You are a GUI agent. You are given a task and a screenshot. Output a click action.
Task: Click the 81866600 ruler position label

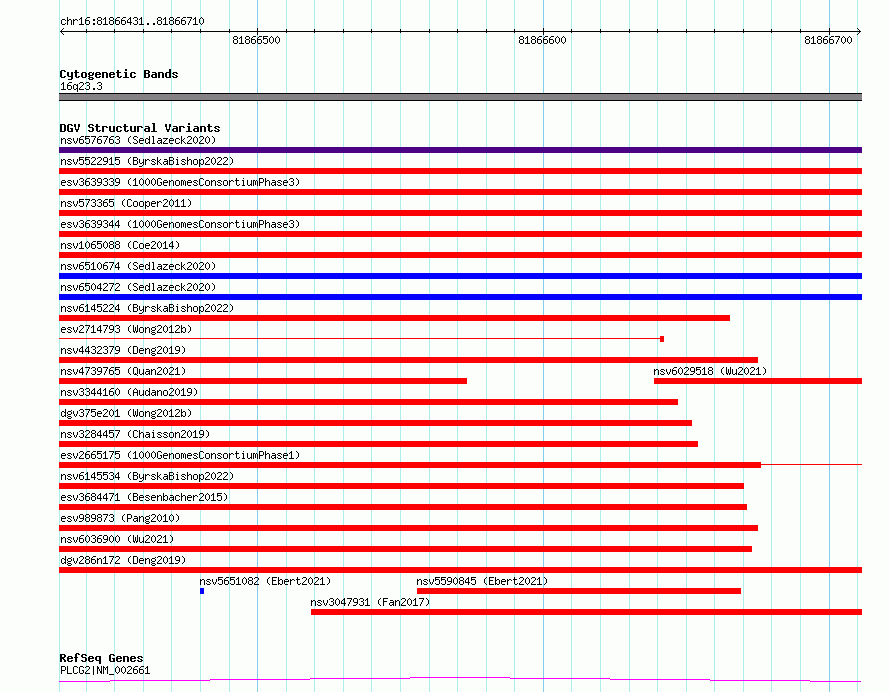542,40
